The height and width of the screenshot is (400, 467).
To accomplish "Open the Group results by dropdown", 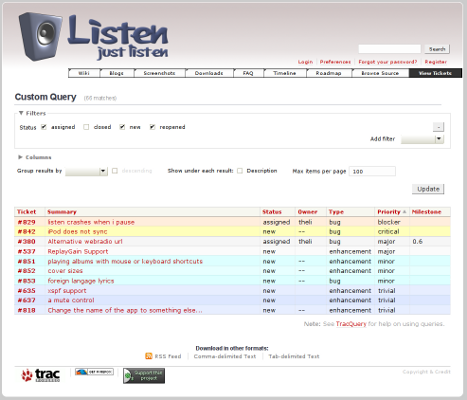I will [x=86, y=171].
